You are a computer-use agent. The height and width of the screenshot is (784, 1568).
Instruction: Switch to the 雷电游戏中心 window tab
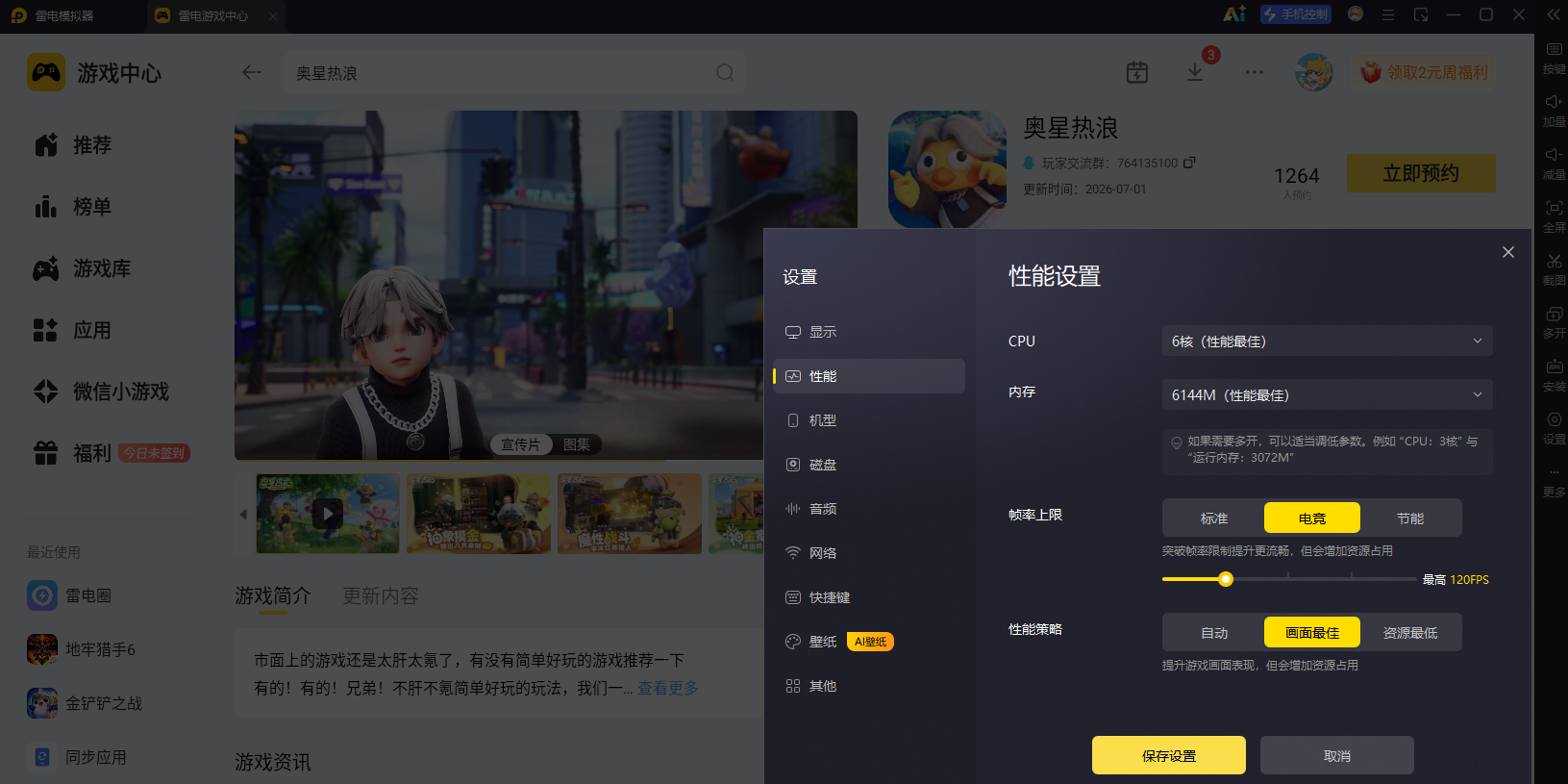click(213, 15)
